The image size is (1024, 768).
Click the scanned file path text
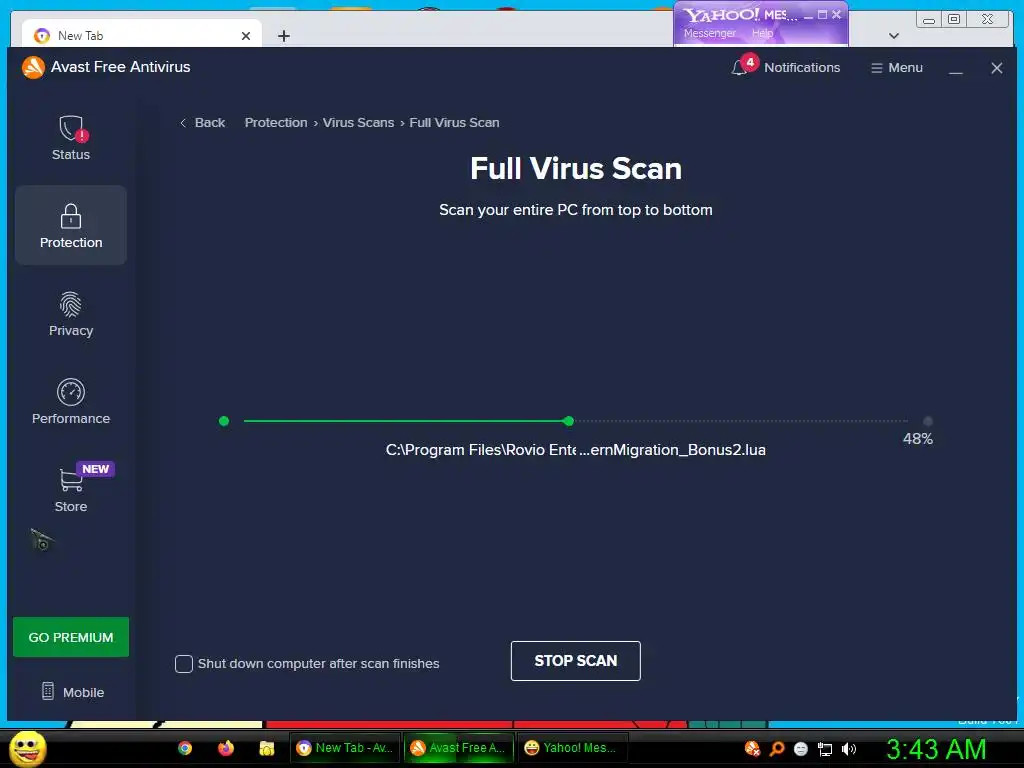[x=575, y=450]
